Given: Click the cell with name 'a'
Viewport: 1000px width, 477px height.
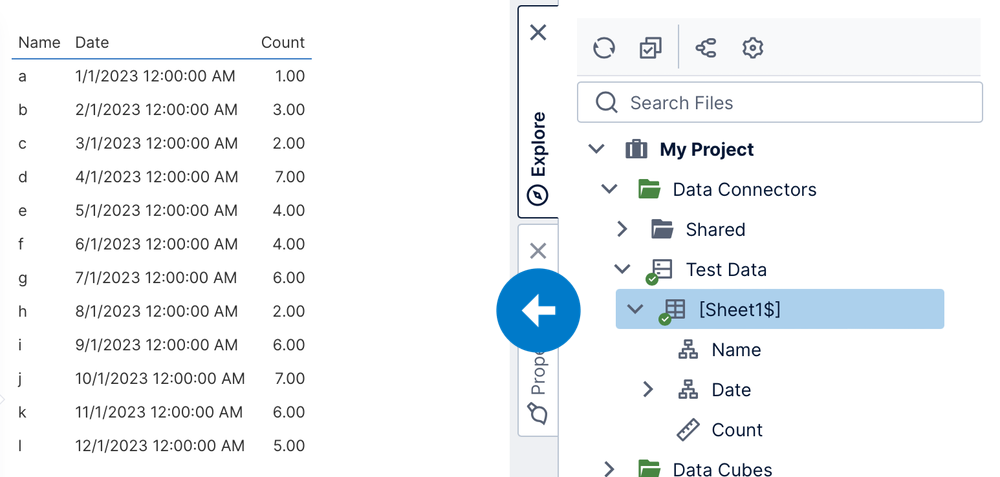Looking at the screenshot, I should coord(22,77).
